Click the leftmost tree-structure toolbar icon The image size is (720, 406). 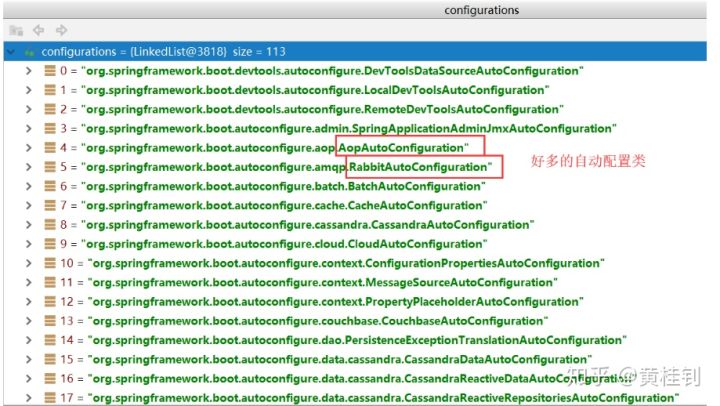tap(16, 31)
